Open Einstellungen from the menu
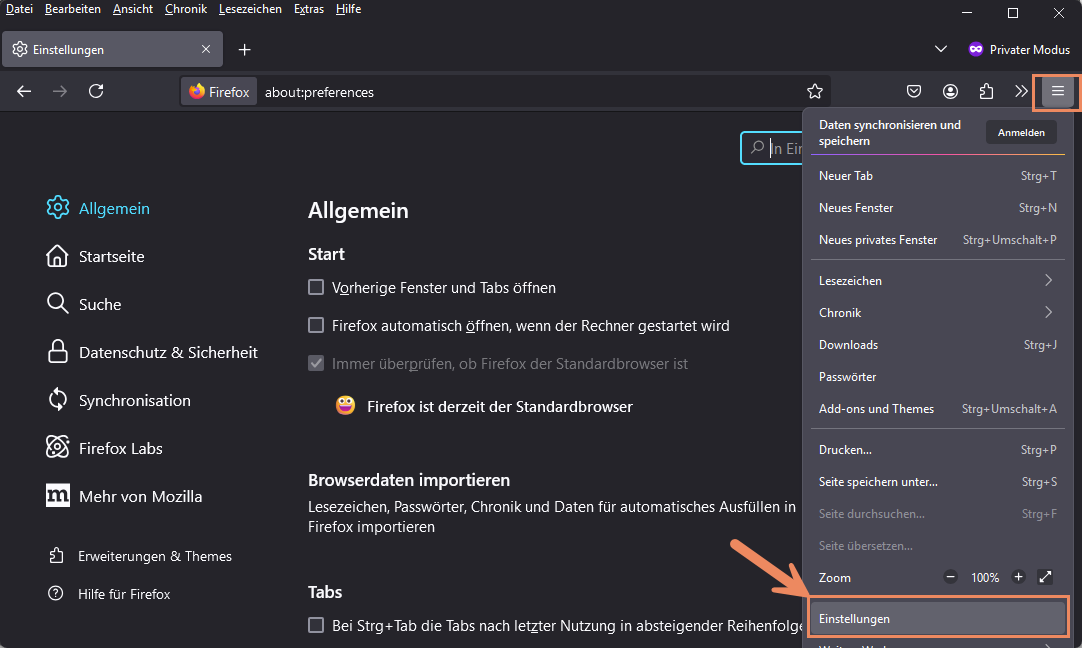 pos(937,618)
